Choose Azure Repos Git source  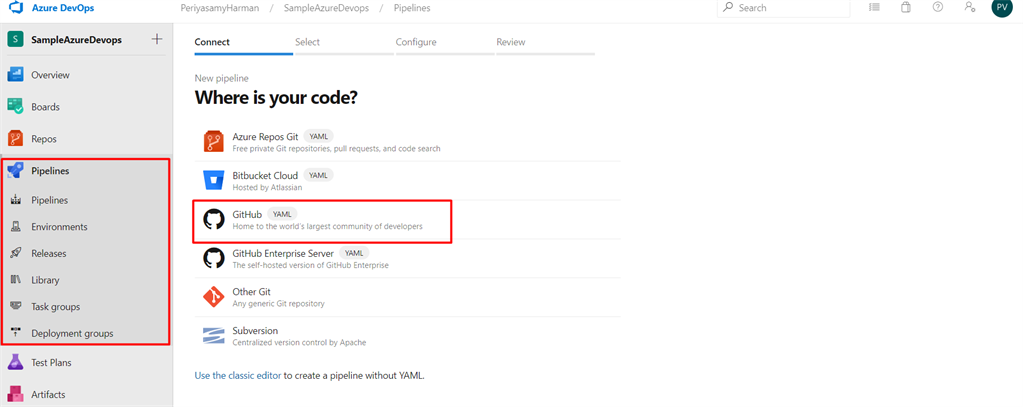point(407,142)
